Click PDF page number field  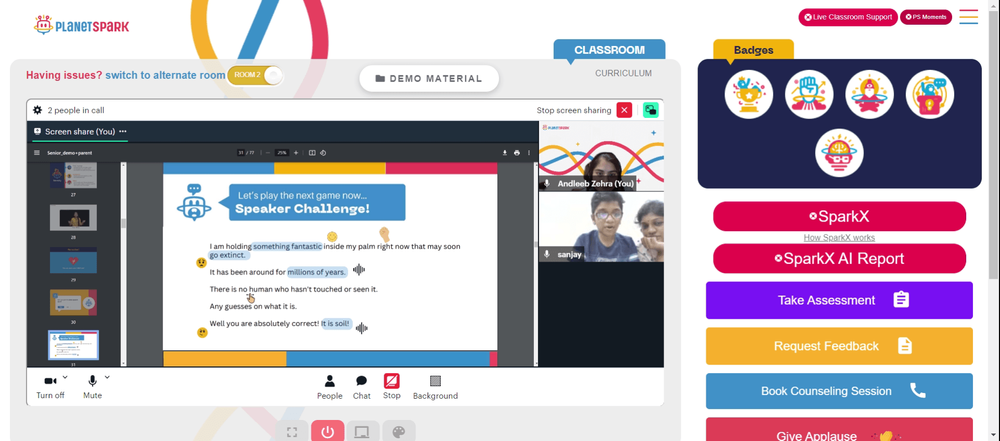coord(241,153)
